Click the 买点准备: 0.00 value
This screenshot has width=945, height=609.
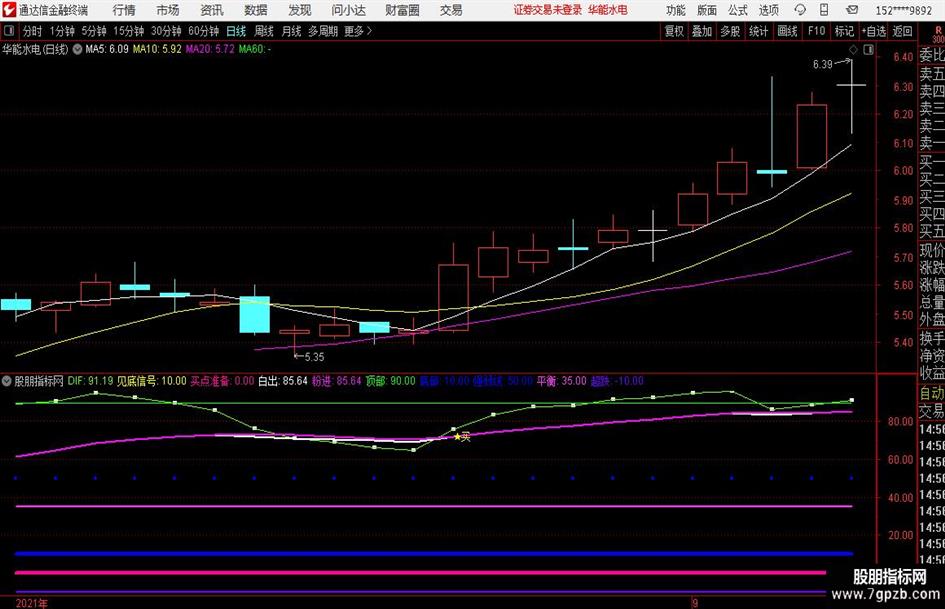(x=222, y=381)
